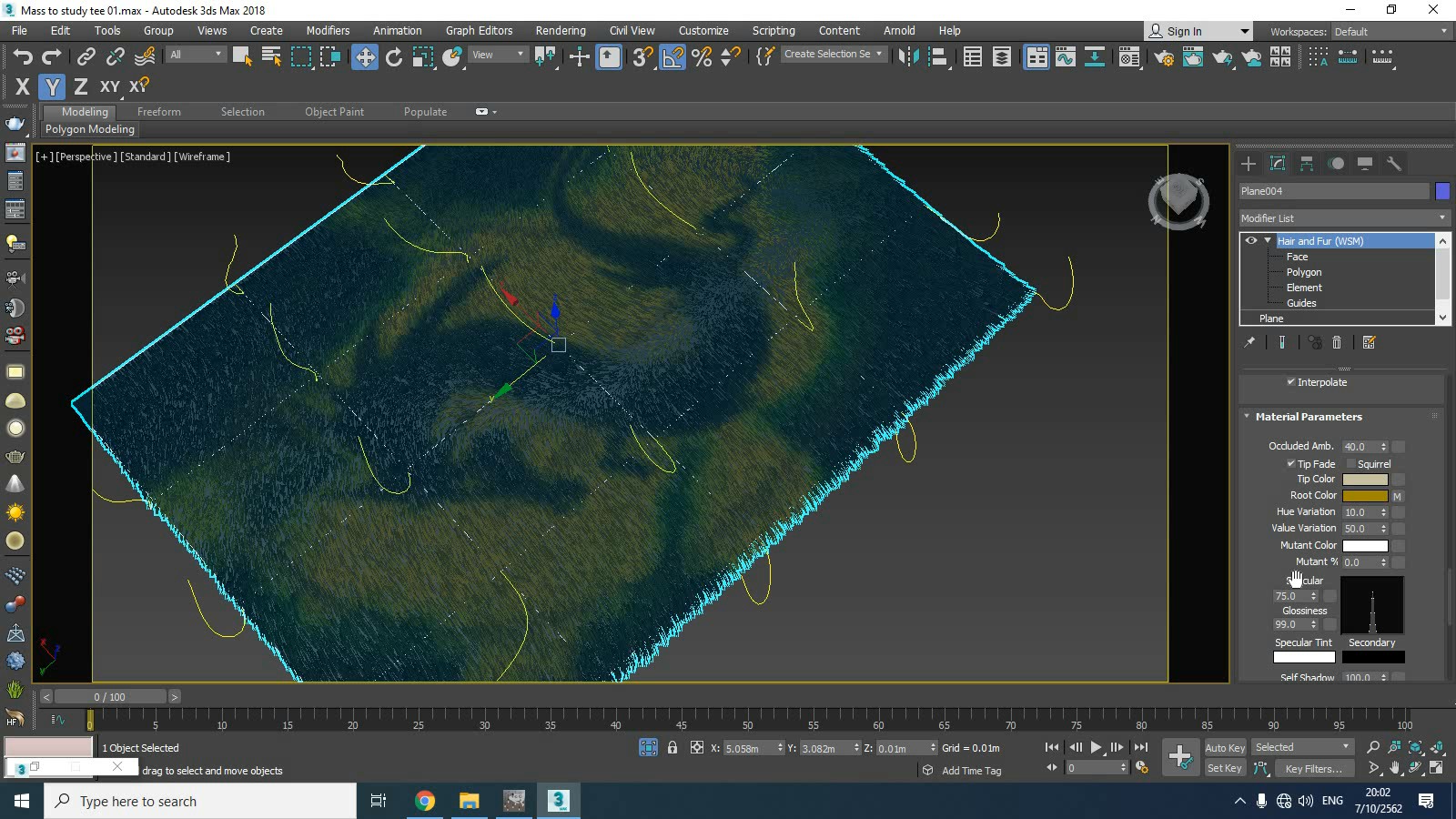The width and height of the screenshot is (1456, 819).
Task: Toggle selection lock padlock icon
Action: [x=672, y=747]
